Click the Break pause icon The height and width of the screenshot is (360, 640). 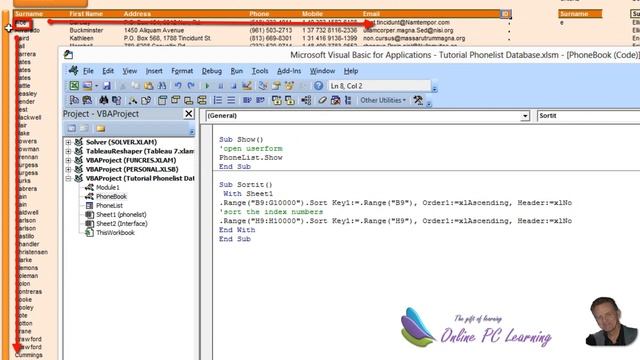(220, 86)
